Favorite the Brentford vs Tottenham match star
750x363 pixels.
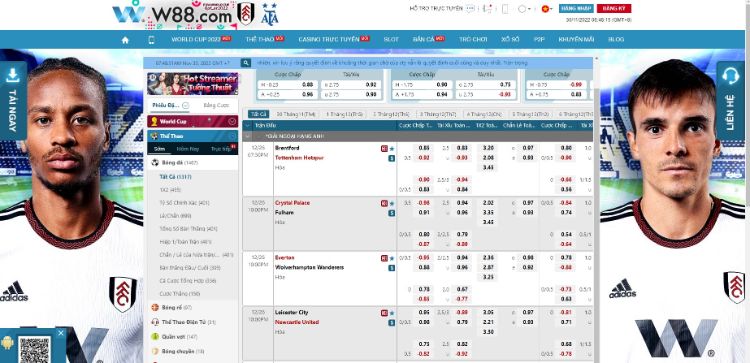click(392, 149)
